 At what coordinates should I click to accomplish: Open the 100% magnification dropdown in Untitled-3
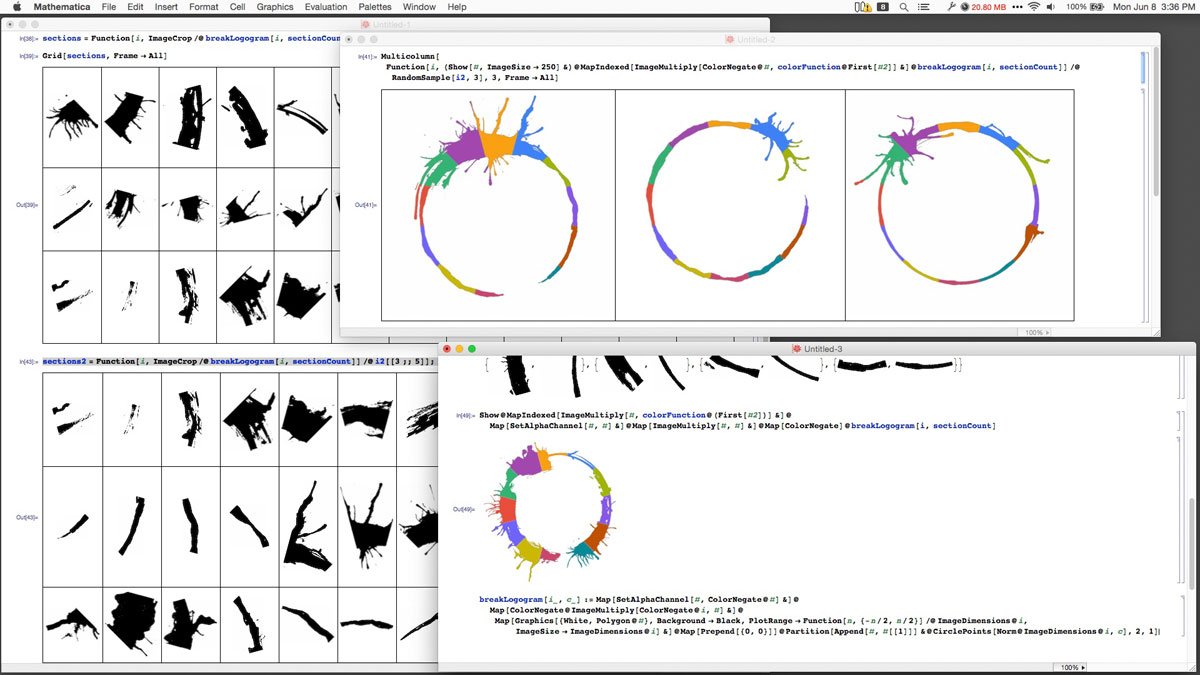point(1072,667)
